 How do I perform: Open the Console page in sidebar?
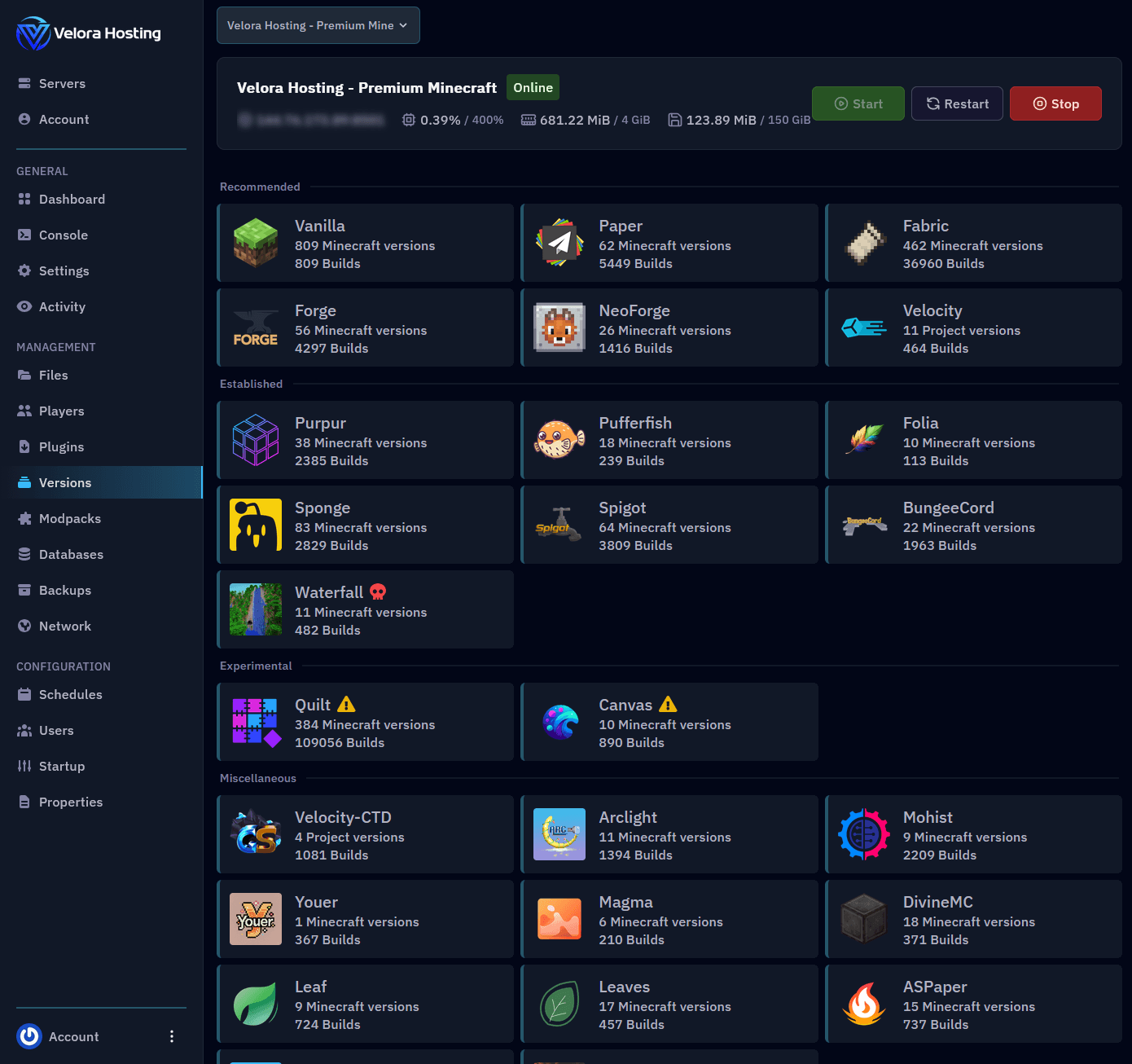(63, 235)
